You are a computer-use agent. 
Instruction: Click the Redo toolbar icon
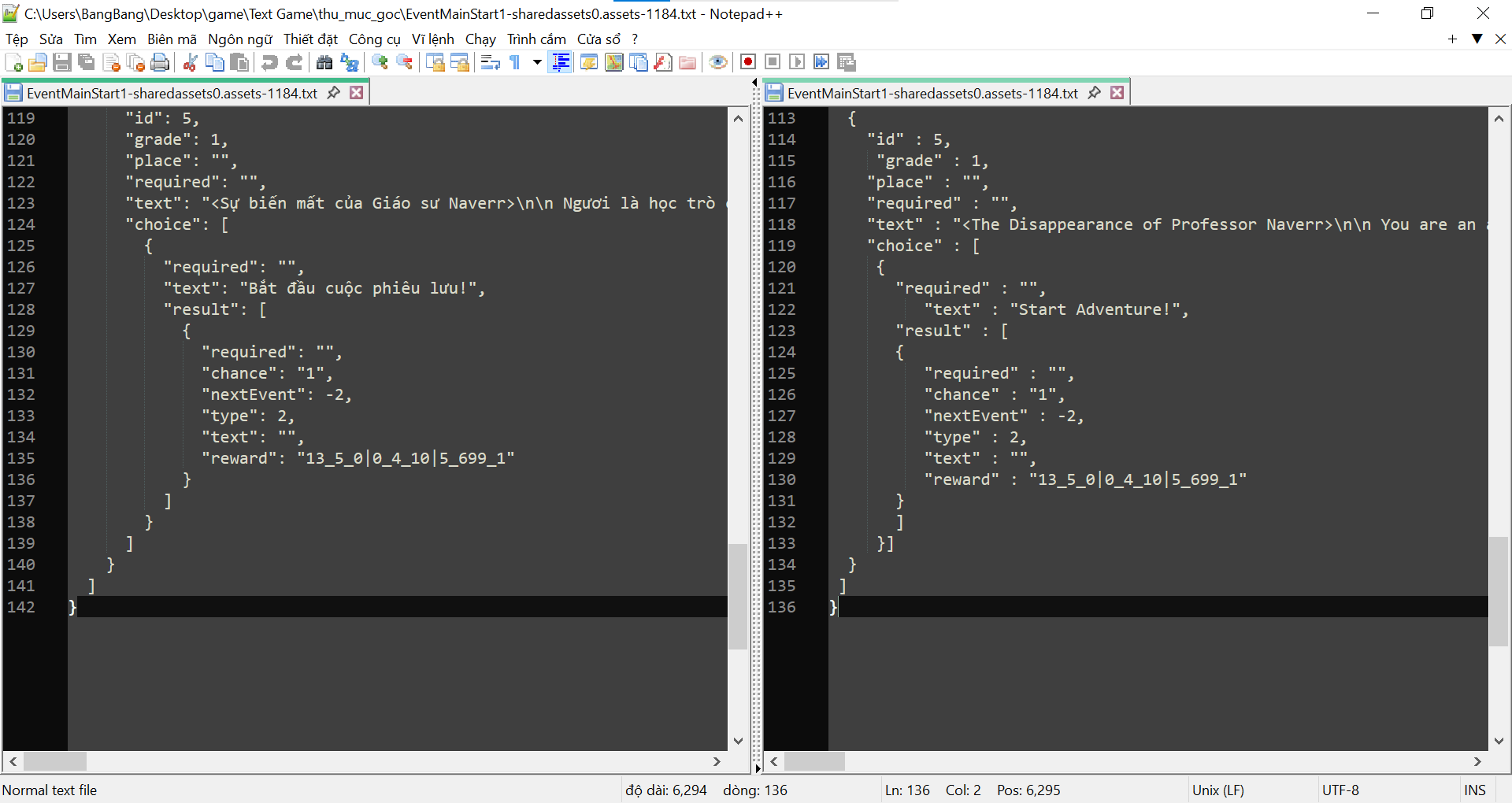[x=294, y=62]
